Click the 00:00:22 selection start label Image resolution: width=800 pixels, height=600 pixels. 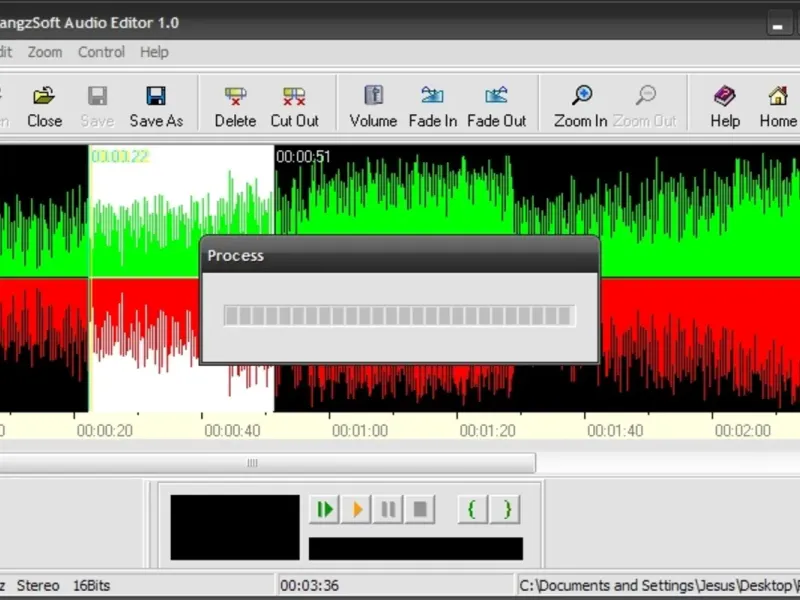click(120, 157)
